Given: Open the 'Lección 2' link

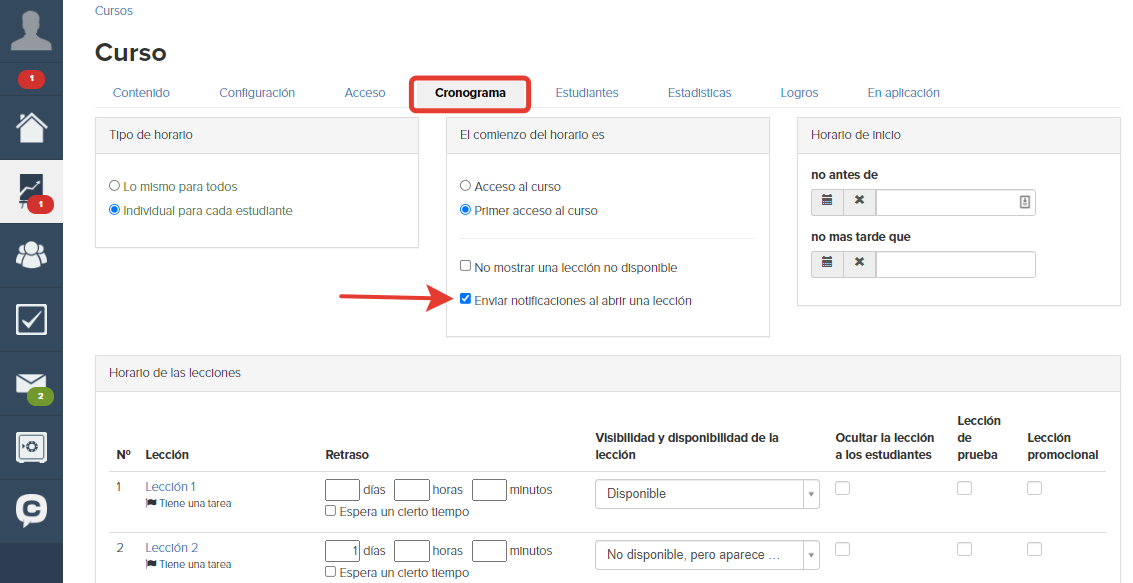Looking at the screenshot, I should point(171,548).
